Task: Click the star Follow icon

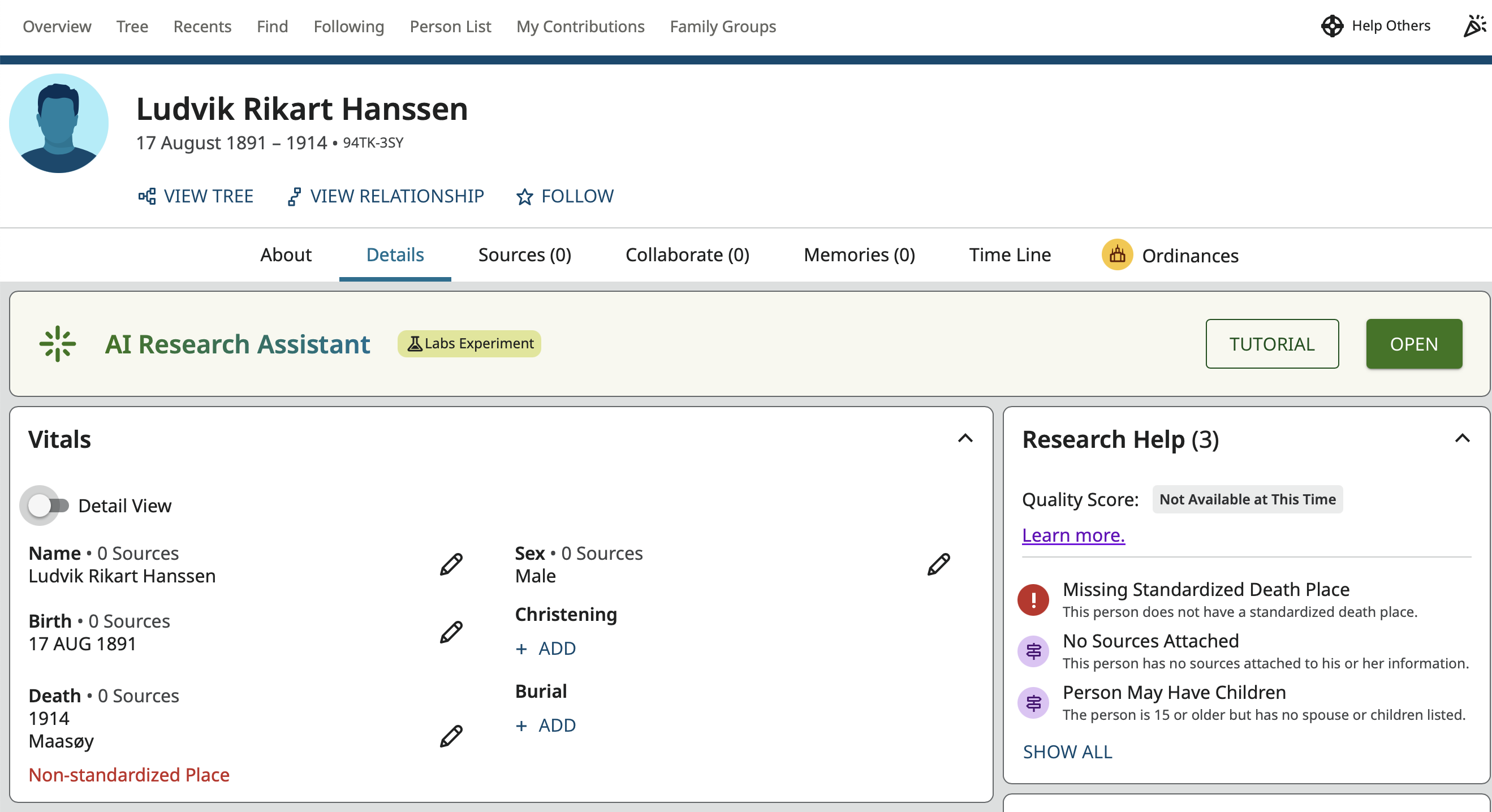Action: pyautogui.click(x=524, y=197)
